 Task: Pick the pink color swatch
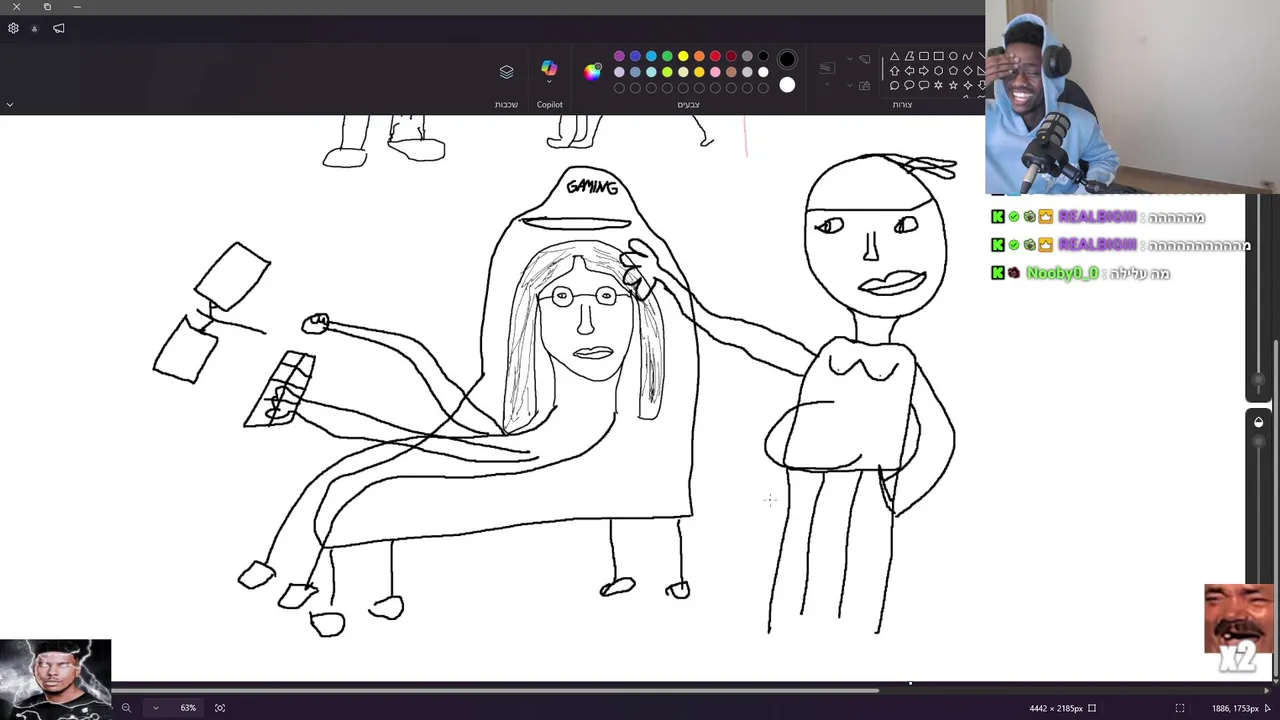coord(715,72)
